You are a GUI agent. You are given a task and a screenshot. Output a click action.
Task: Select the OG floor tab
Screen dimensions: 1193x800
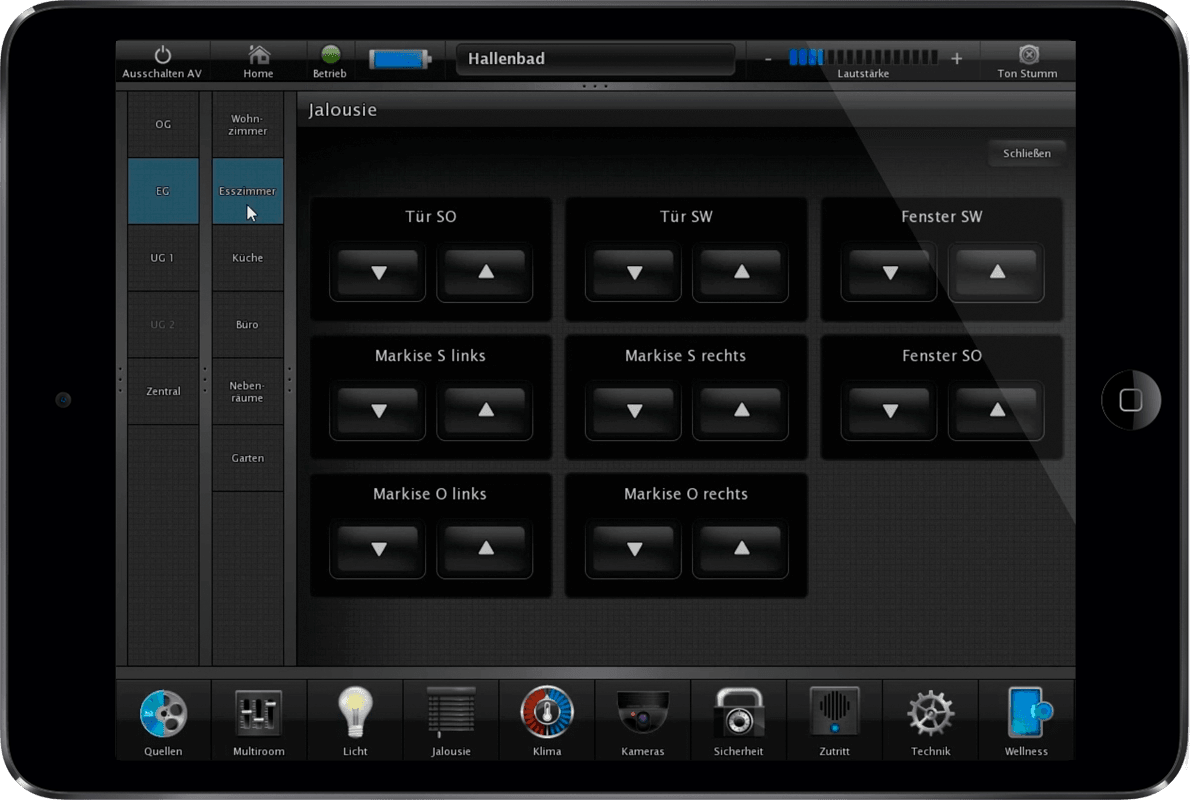163,125
